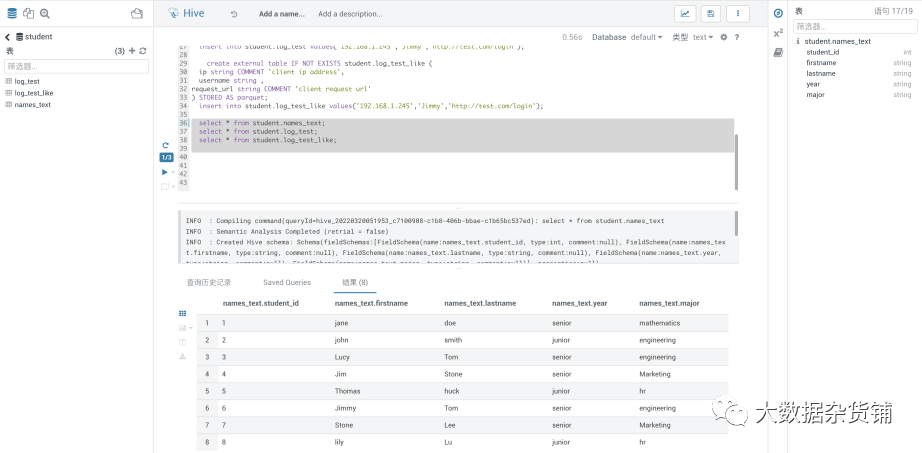Download results using the download icon
Image resolution: width=922 pixels, height=453 pixels.
click(182, 356)
